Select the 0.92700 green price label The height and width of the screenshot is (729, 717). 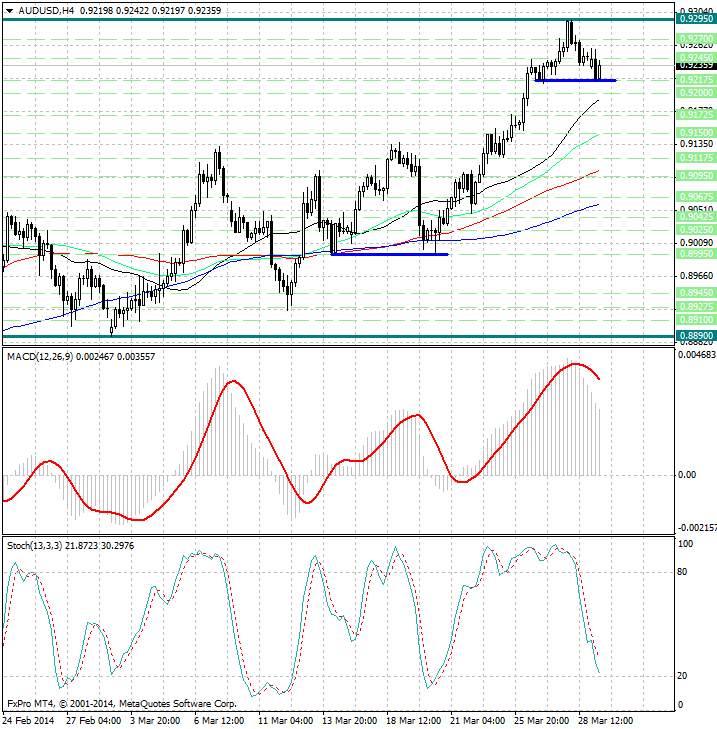pos(696,38)
